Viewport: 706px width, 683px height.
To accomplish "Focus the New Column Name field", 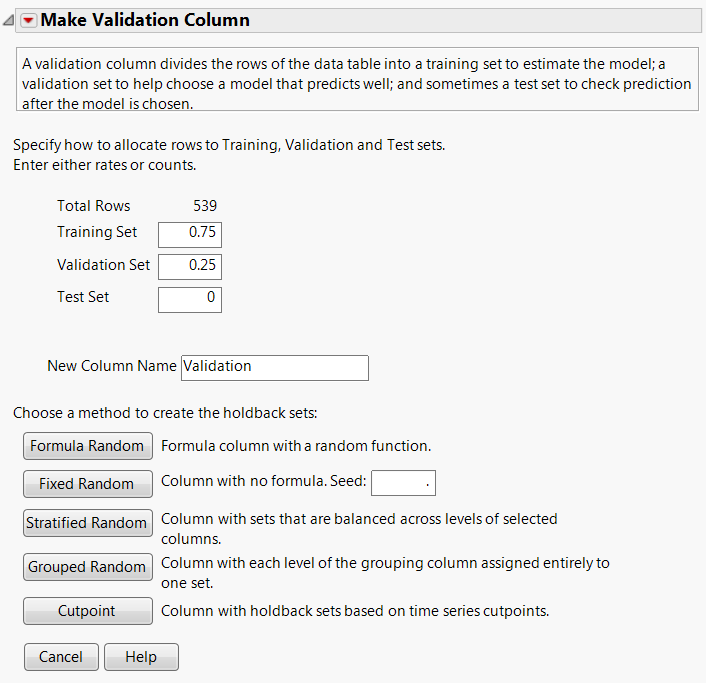I will coord(275,367).
